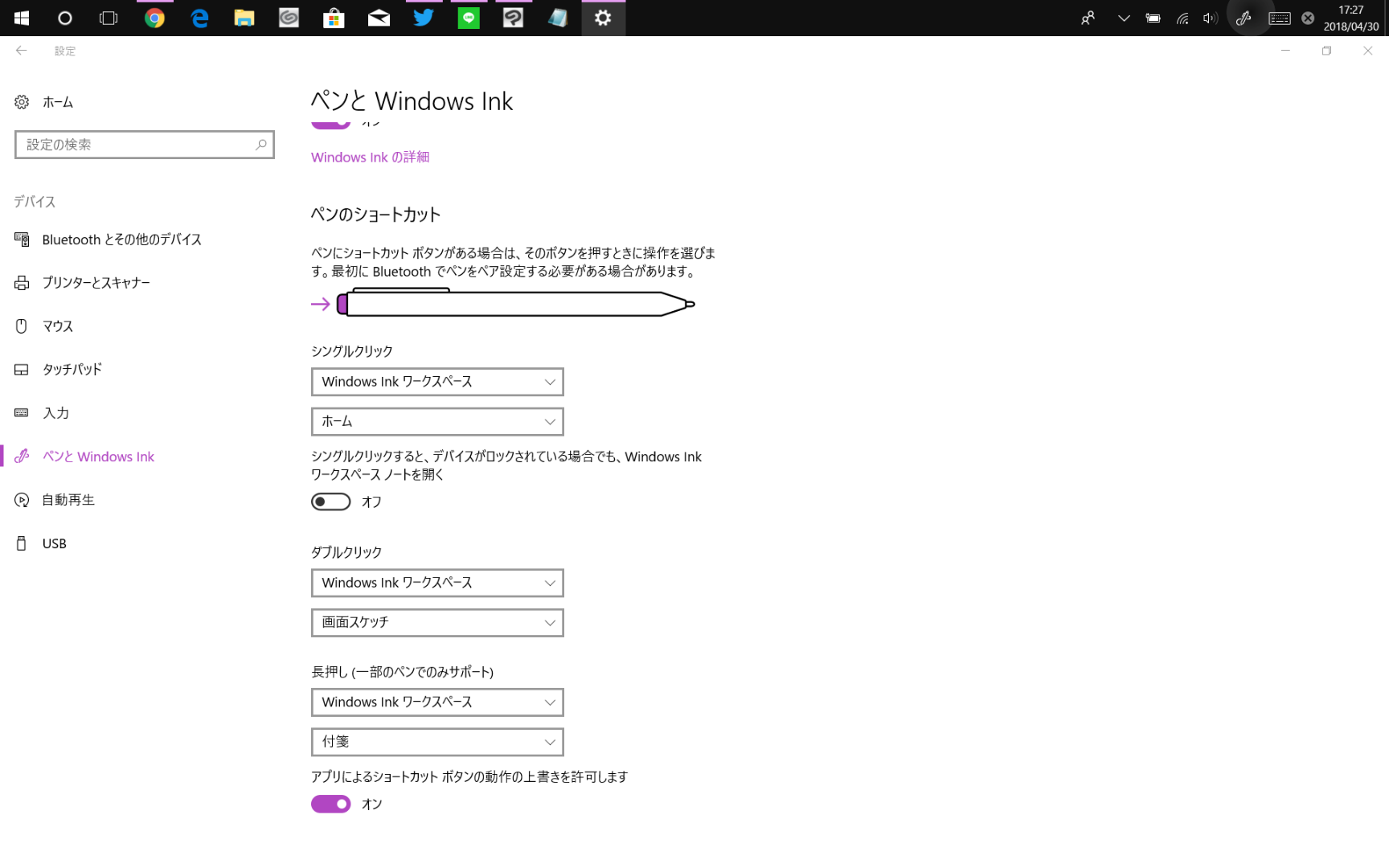
Task: Show the touch keyboard from the tray
Action: [x=1280, y=18]
